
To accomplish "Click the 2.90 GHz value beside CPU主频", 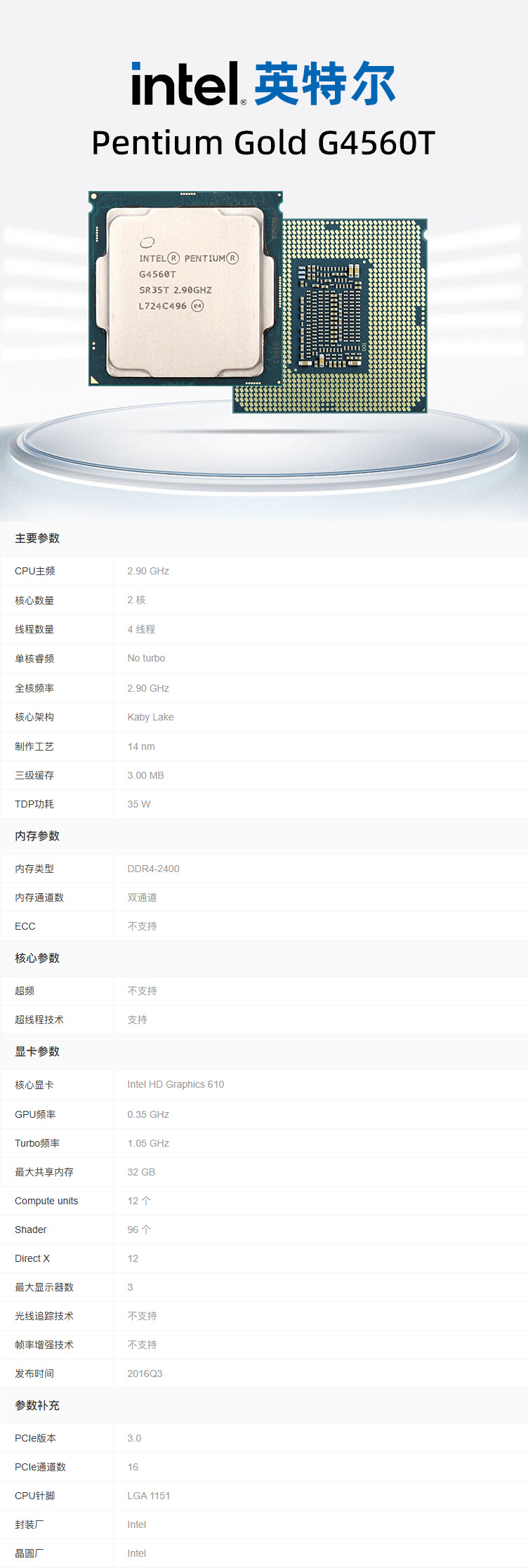I will coord(148,571).
